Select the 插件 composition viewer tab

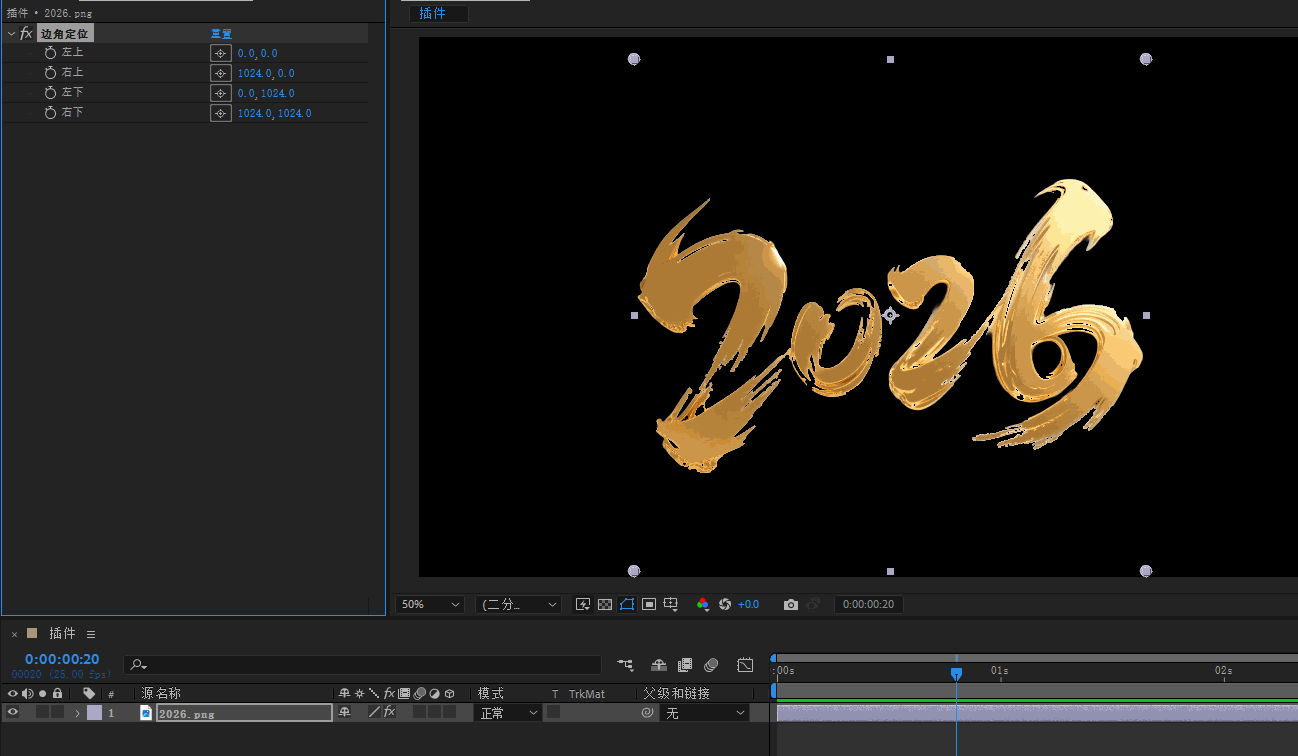click(438, 13)
